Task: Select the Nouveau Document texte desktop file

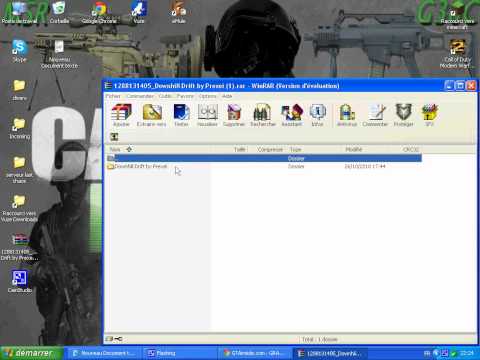Action: pos(59,54)
